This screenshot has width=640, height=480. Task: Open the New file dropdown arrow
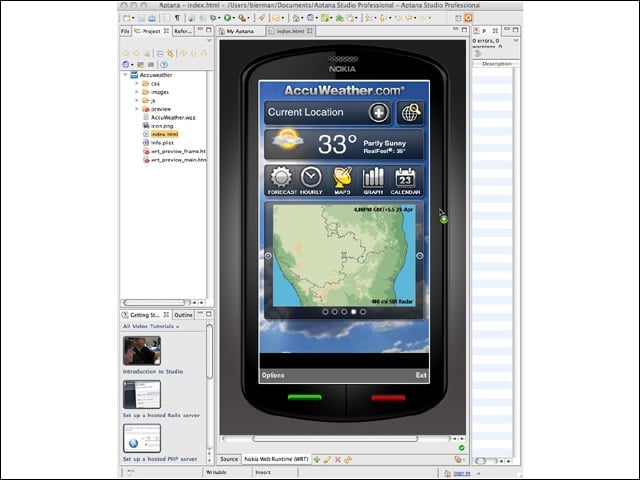coord(133,18)
